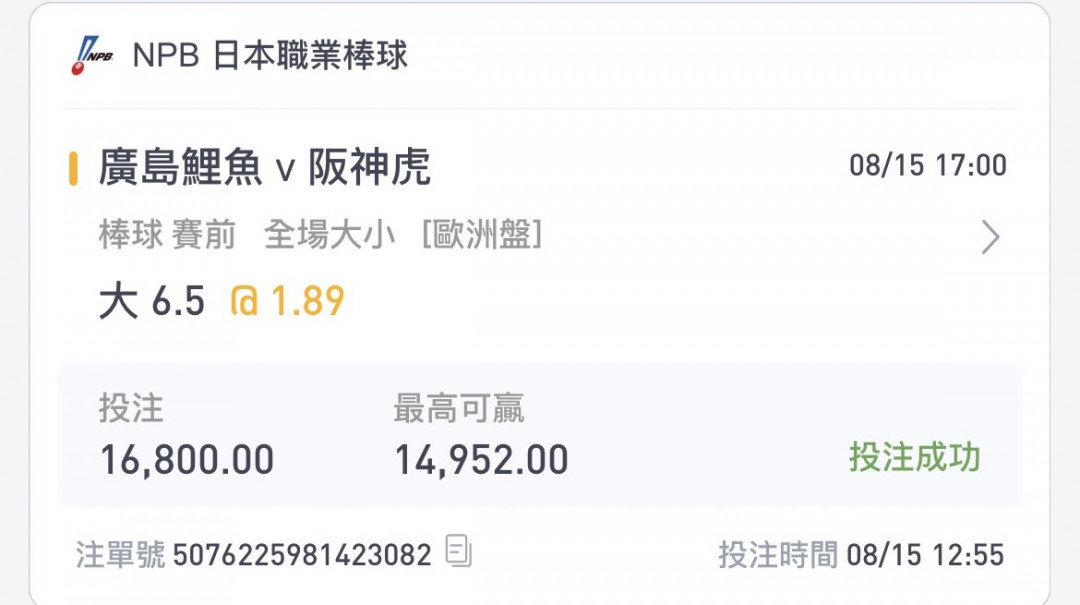Click the 全場大小 market type text
This screenshot has width=1080, height=605.
(x=330, y=235)
